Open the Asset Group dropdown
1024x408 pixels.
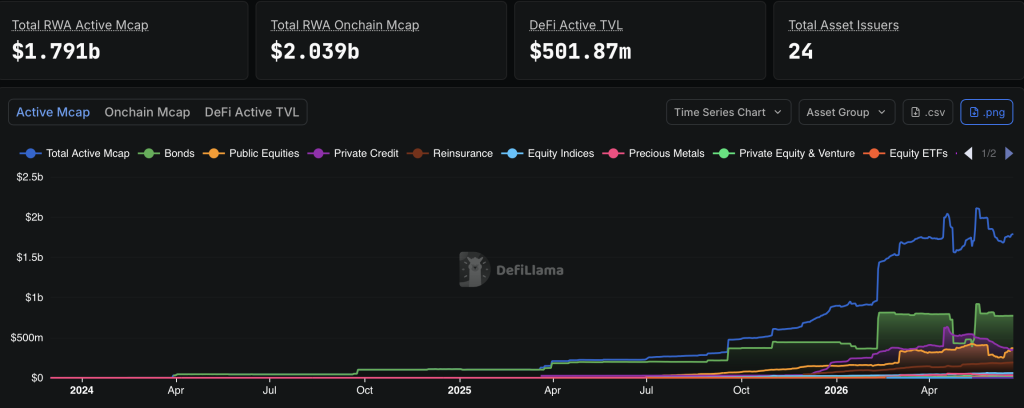(x=846, y=112)
